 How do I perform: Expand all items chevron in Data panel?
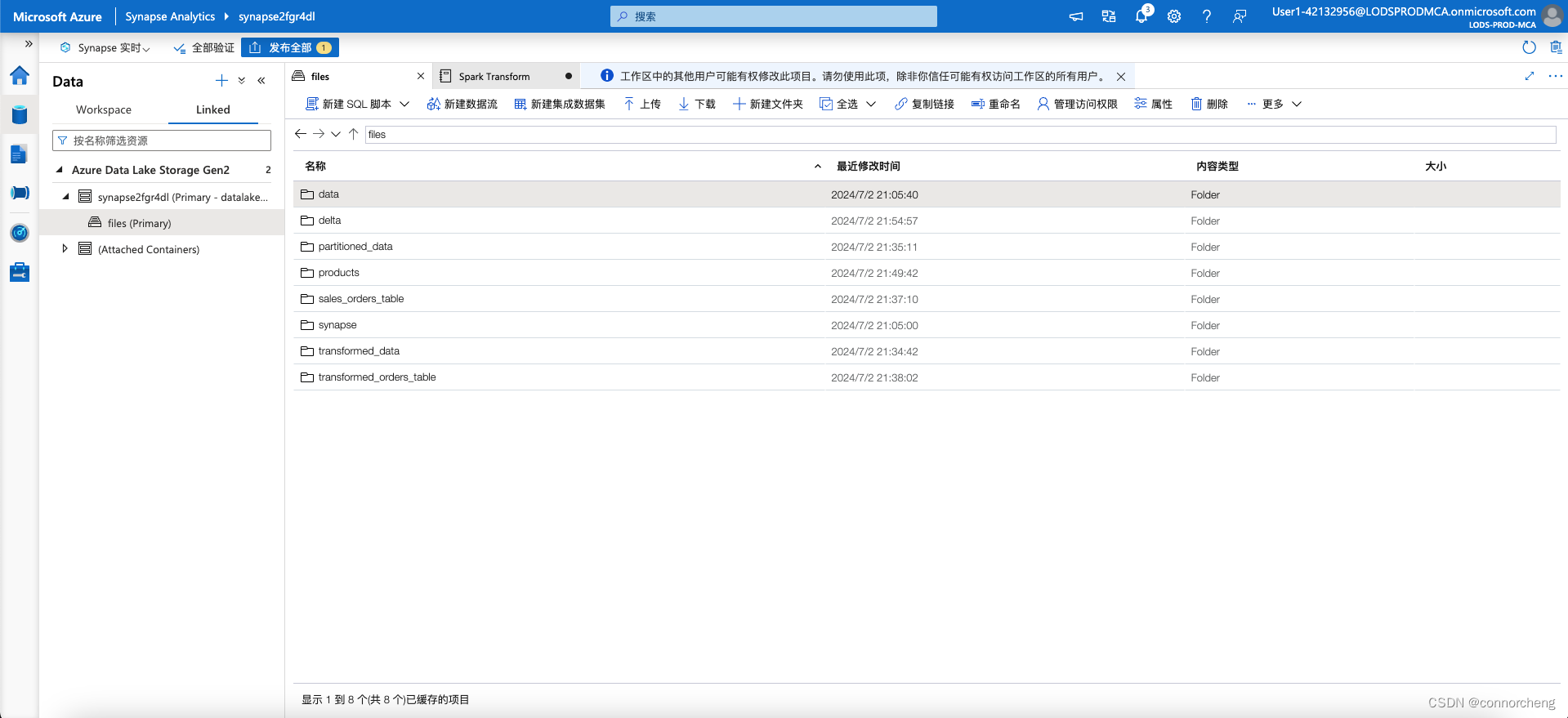point(242,80)
